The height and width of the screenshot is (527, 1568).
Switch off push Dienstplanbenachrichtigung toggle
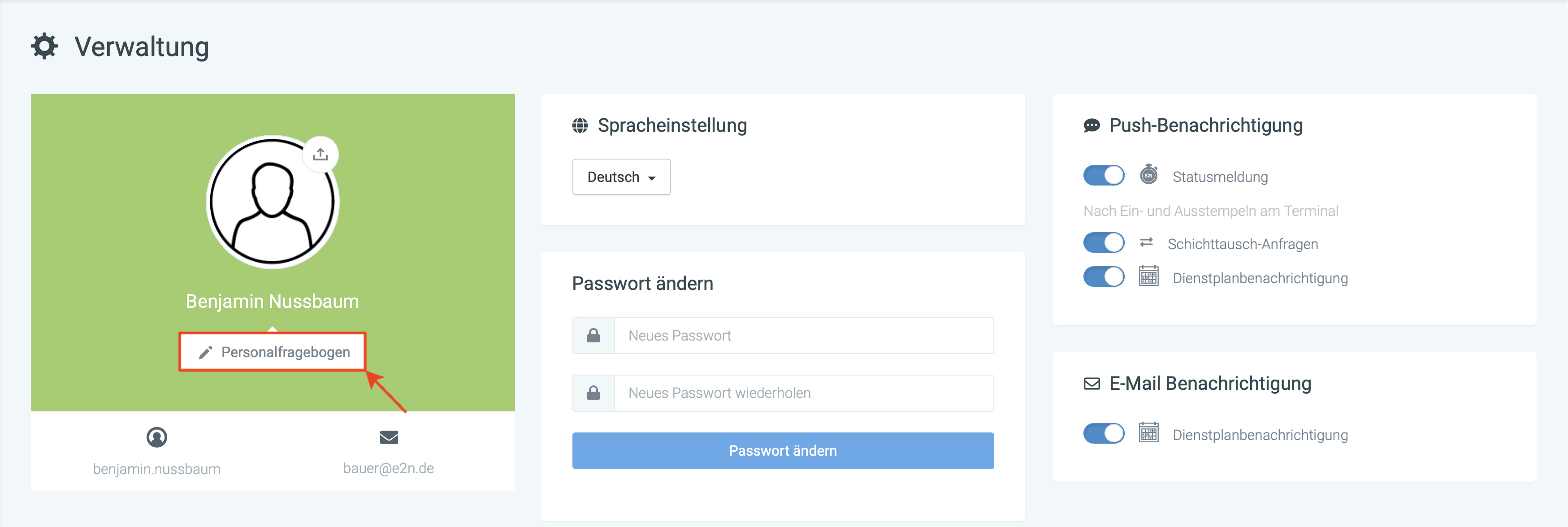[x=1104, y=277]
